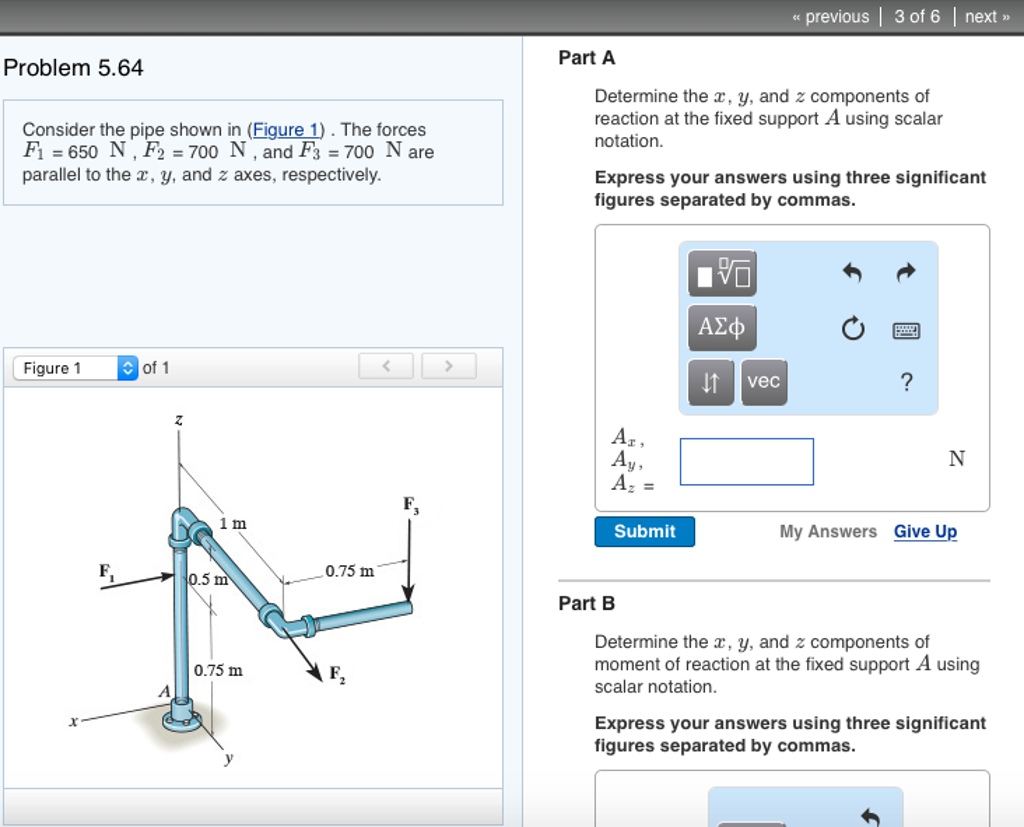The width and height of the screenshot is (1024, 827).
Task: Reset the answer field
Action: click(852, 329)
